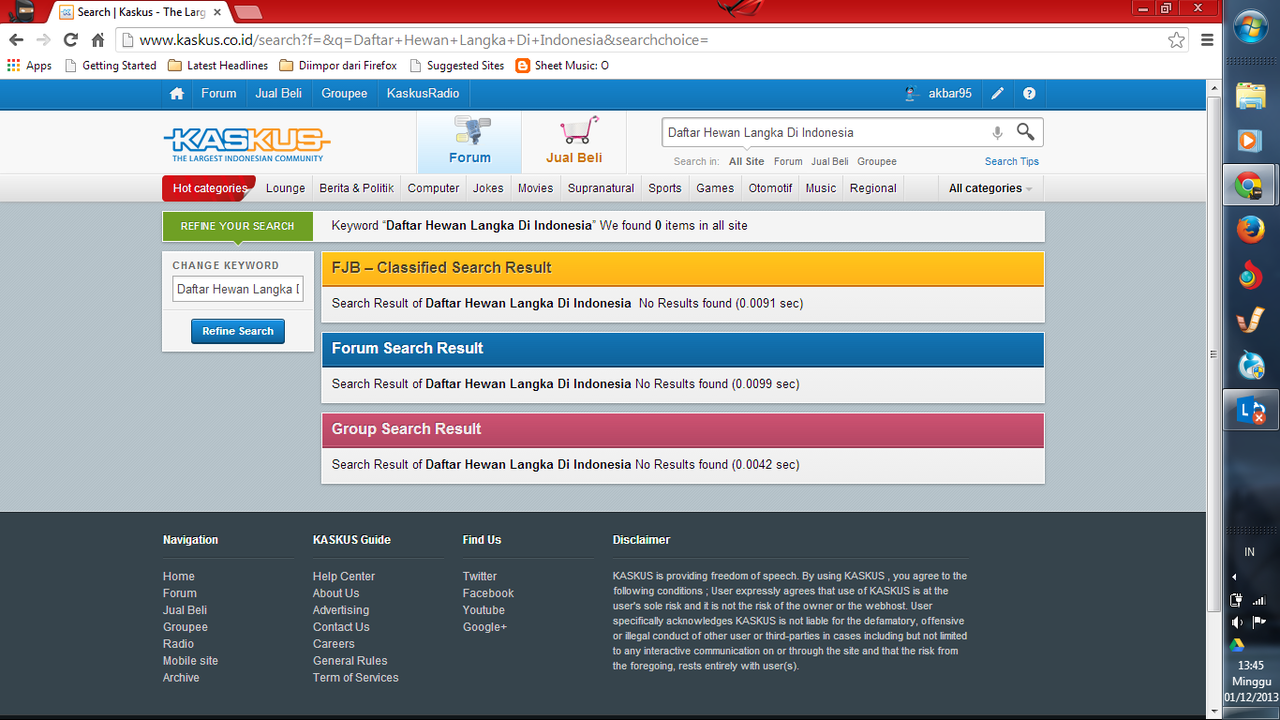Click the Google Drive tray icon
The image size is (1280, 720).
point(1237,645)
